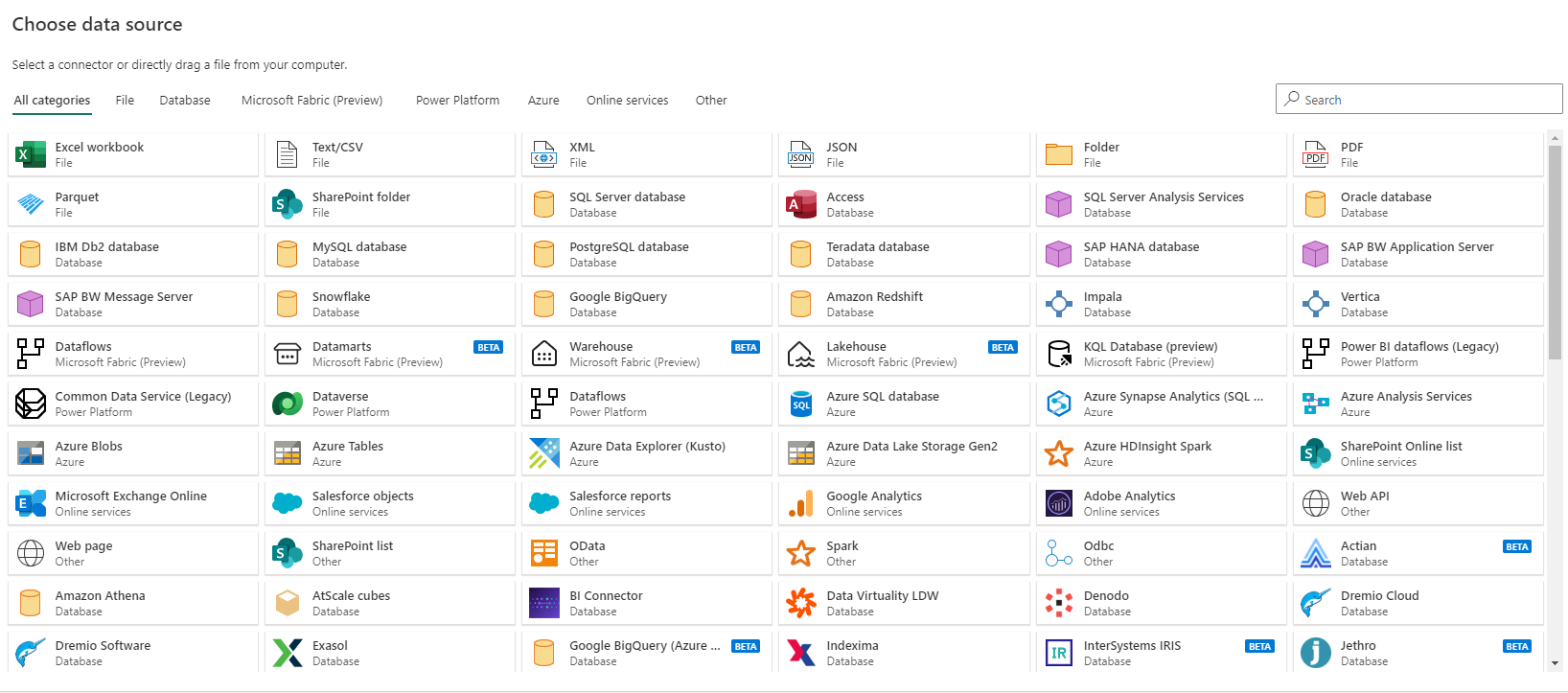This screenshot has height=693, width=1568.
Task: Switch to the All categories tab
Action: point(52,101)
